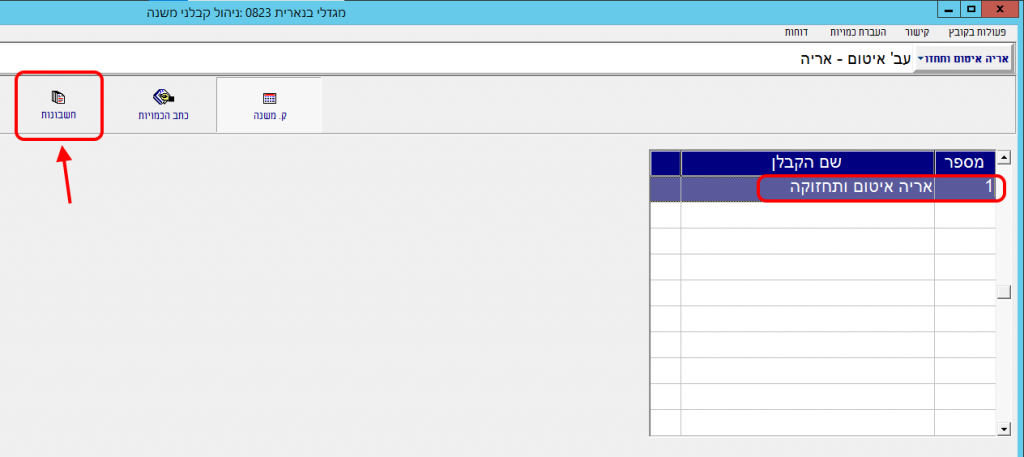Click the blank header cell left of שם הקבלן
The width and height of the screenshot is (1024, 457).
665,163
